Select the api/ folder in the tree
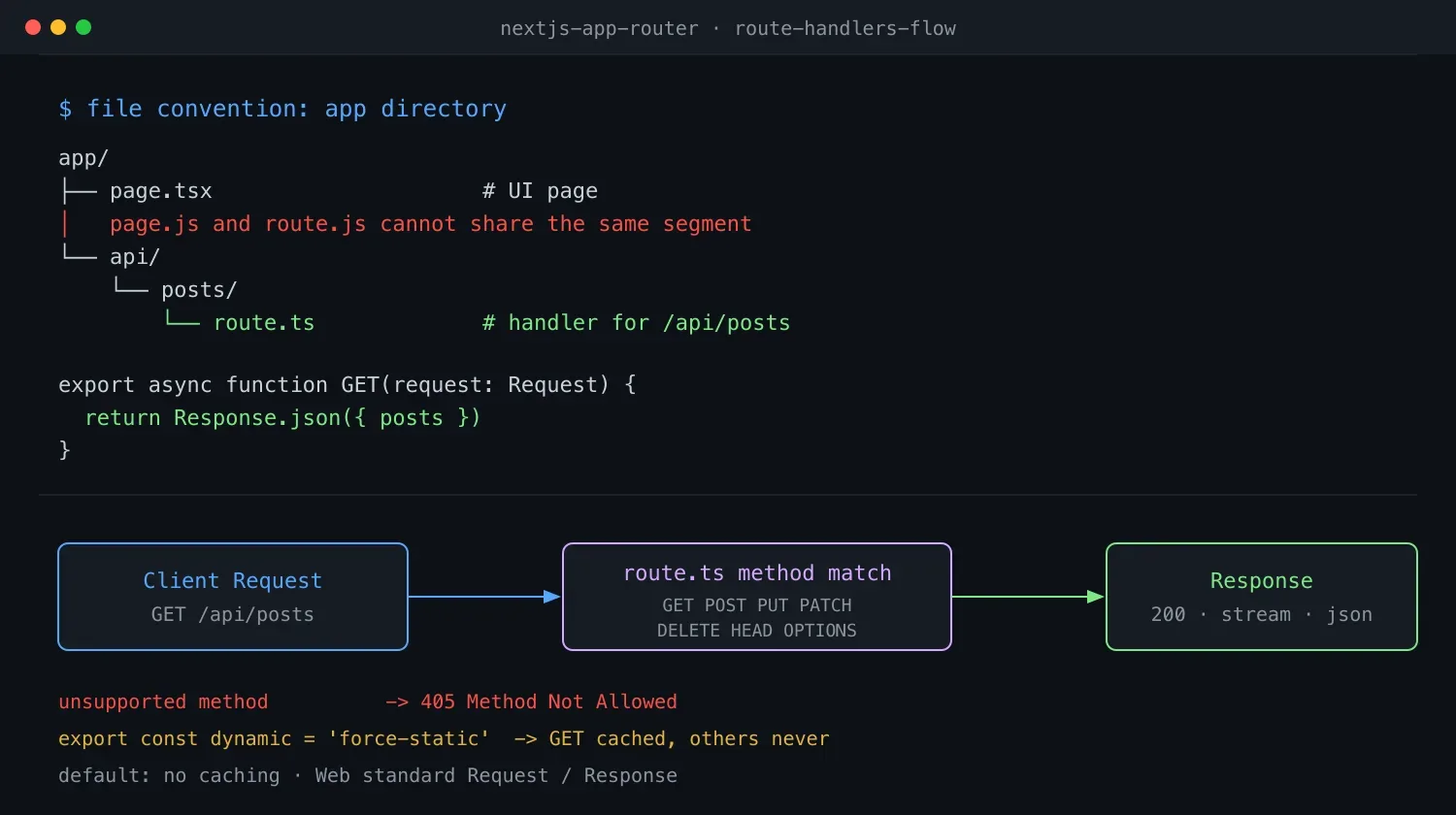Viewport: 1456px width, 815px height. [135, 257]
